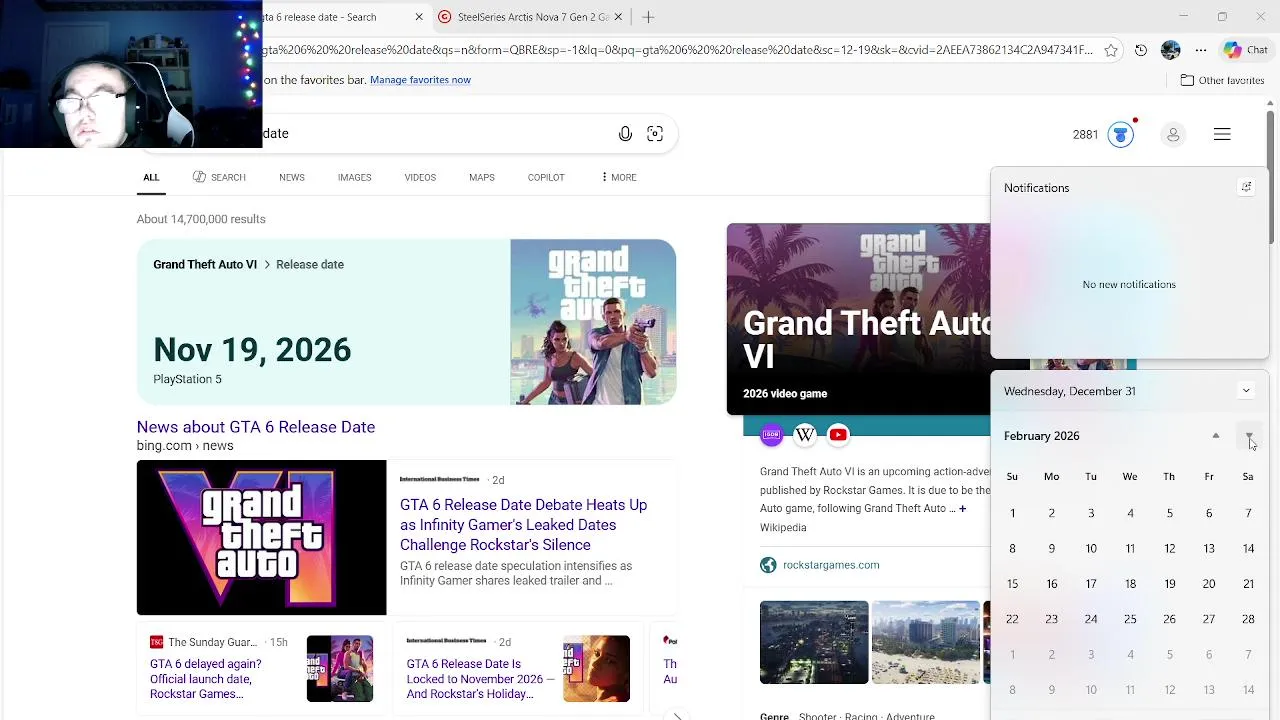The width and height of the screenshot is (1280, 720).
Task: Open notification settings icon in Notifications panel
Action: (x=1246, y=187)
